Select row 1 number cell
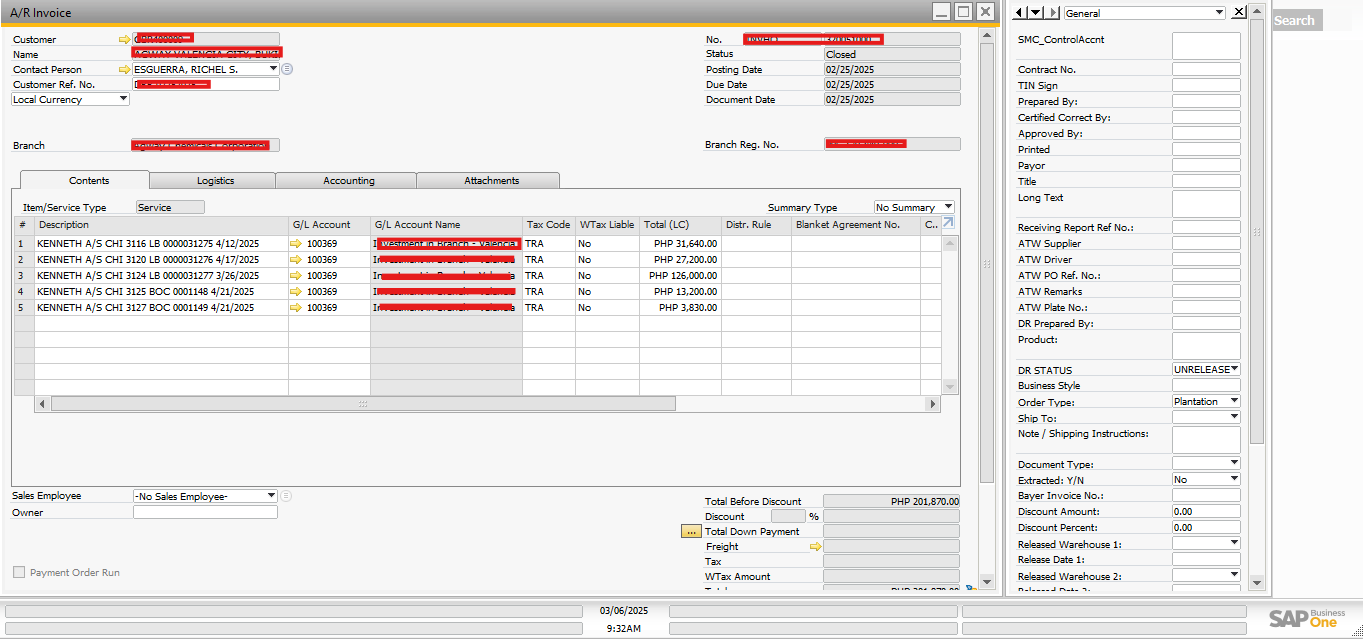This screenshot has width=1363, height=639. 24,244
